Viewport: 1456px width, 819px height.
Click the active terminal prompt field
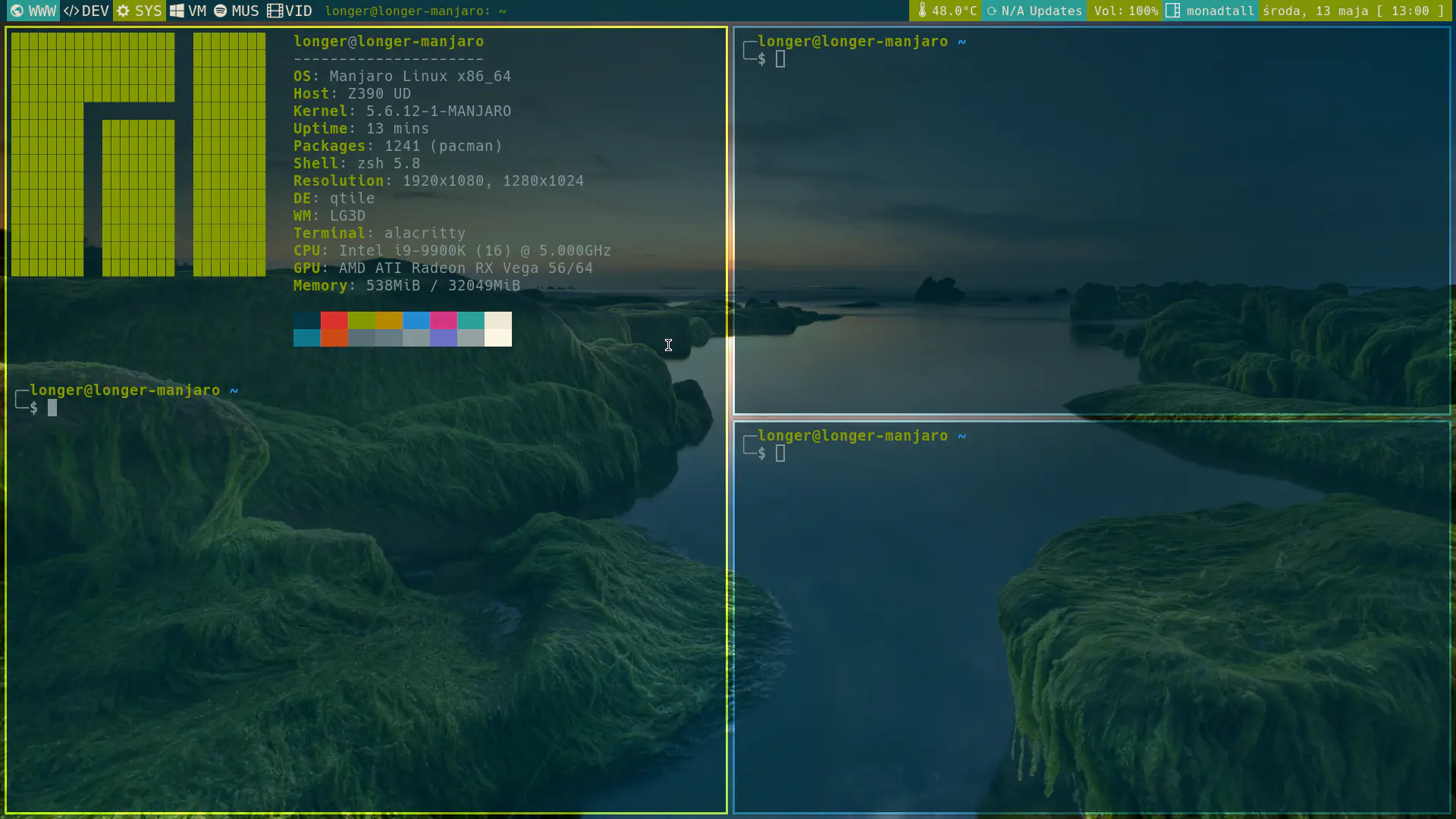[52, 408]
